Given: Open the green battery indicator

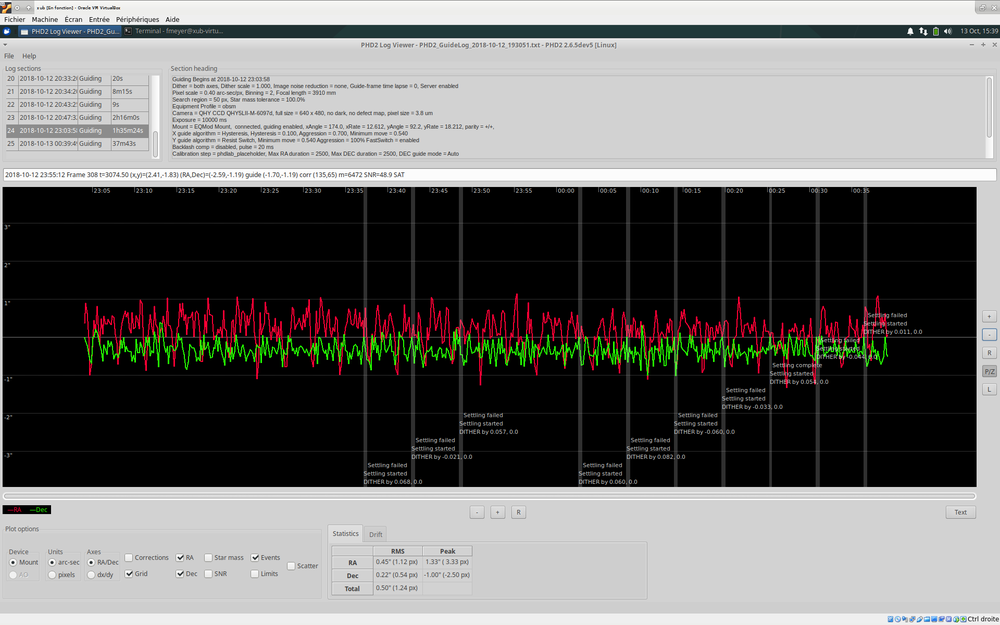Looking at the screenshot, I should click(x=936, y=31).
